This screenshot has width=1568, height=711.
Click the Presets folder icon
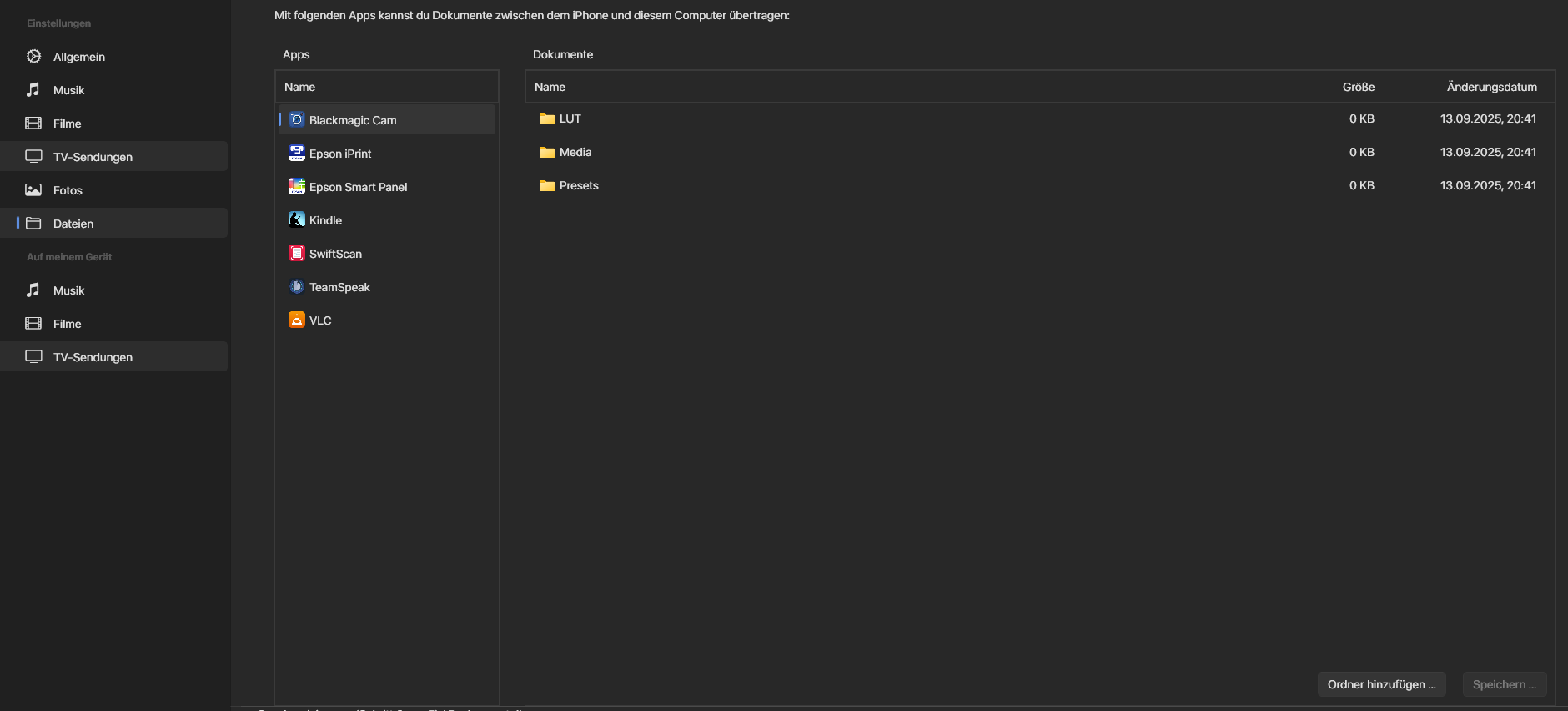point(547,185)
